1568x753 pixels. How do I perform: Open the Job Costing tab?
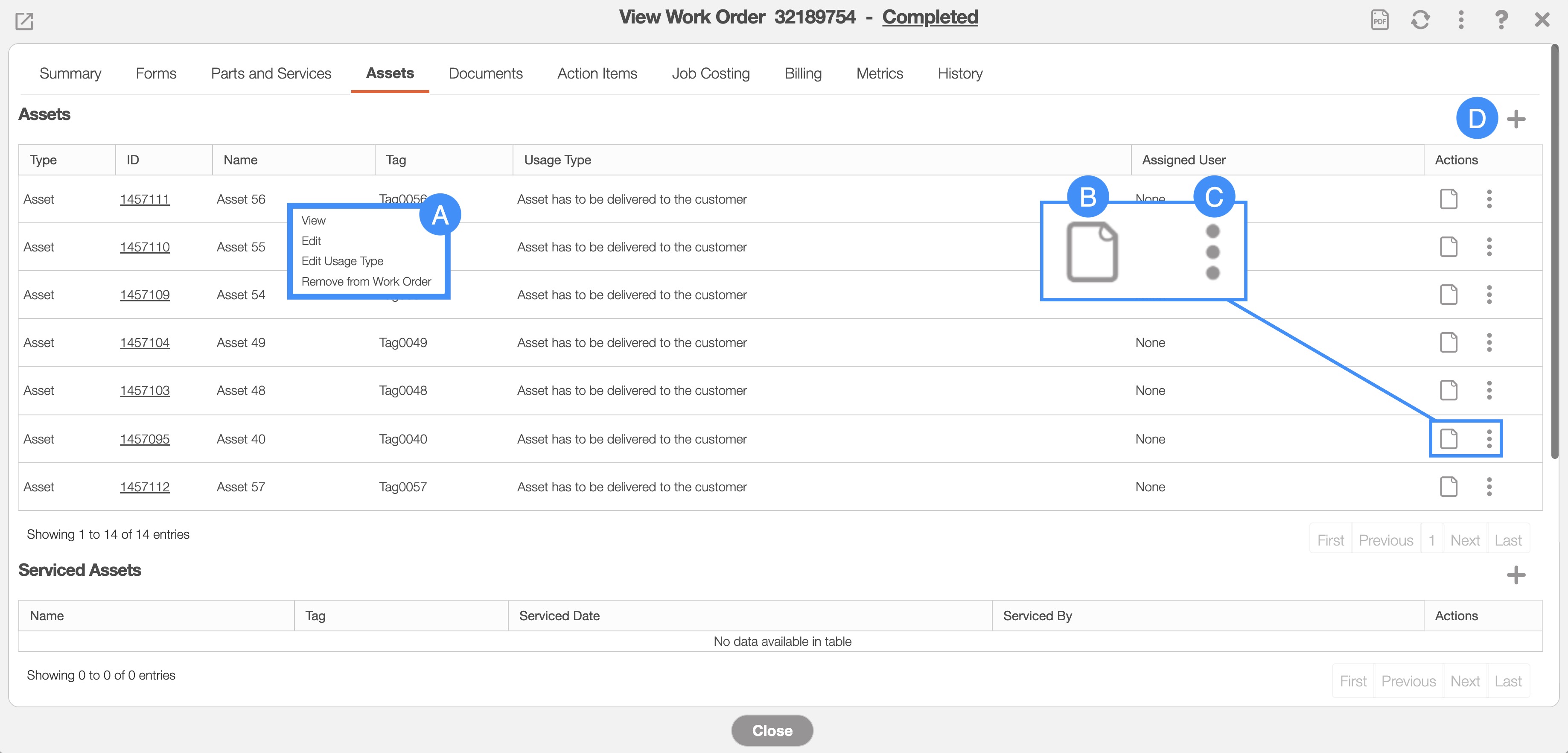(710, 74)
